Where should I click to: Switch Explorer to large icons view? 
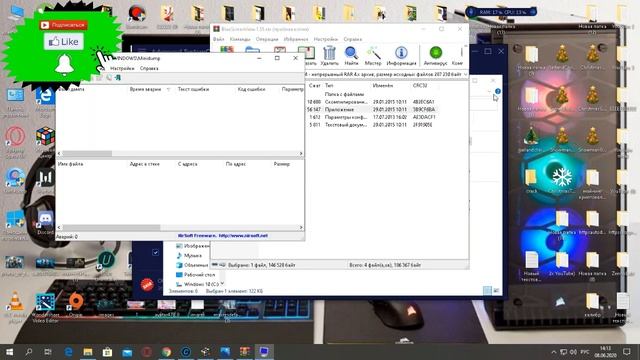pyautogui.click(x=496, y=290)
